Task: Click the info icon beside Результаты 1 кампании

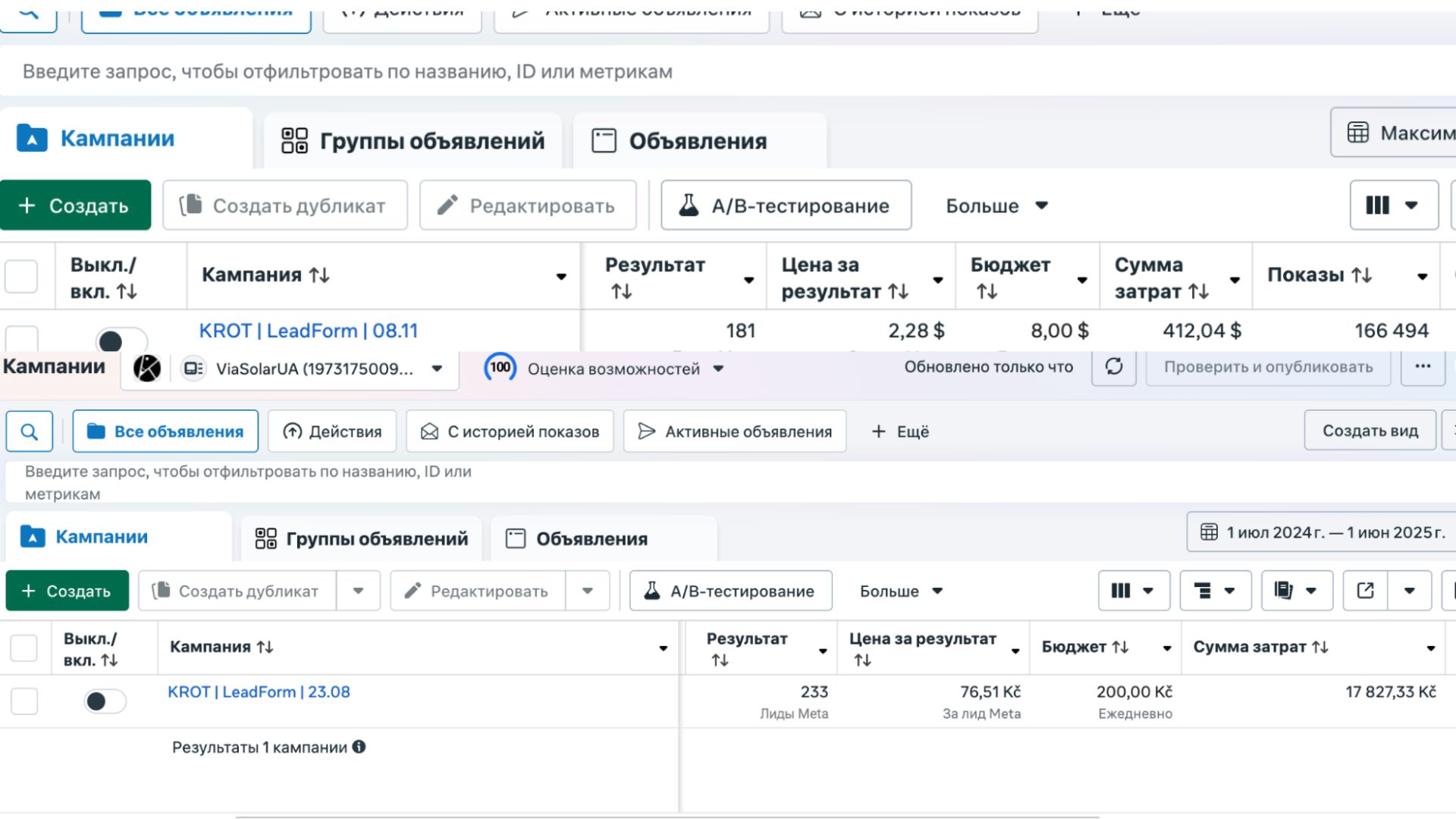Action: click(x=359, y=747)
